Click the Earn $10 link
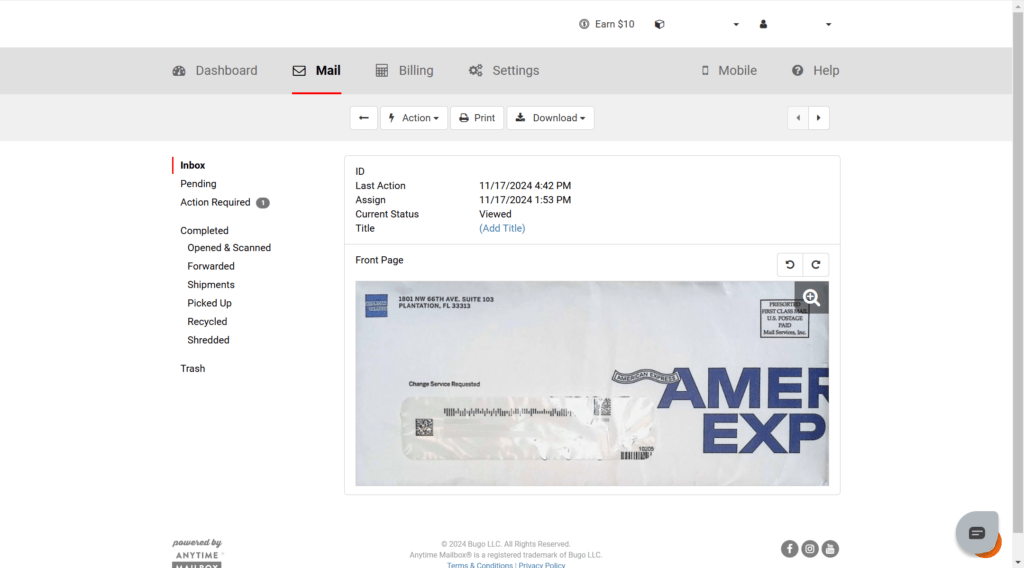This screenshot has width=1024, height=568. pos(607,24)
